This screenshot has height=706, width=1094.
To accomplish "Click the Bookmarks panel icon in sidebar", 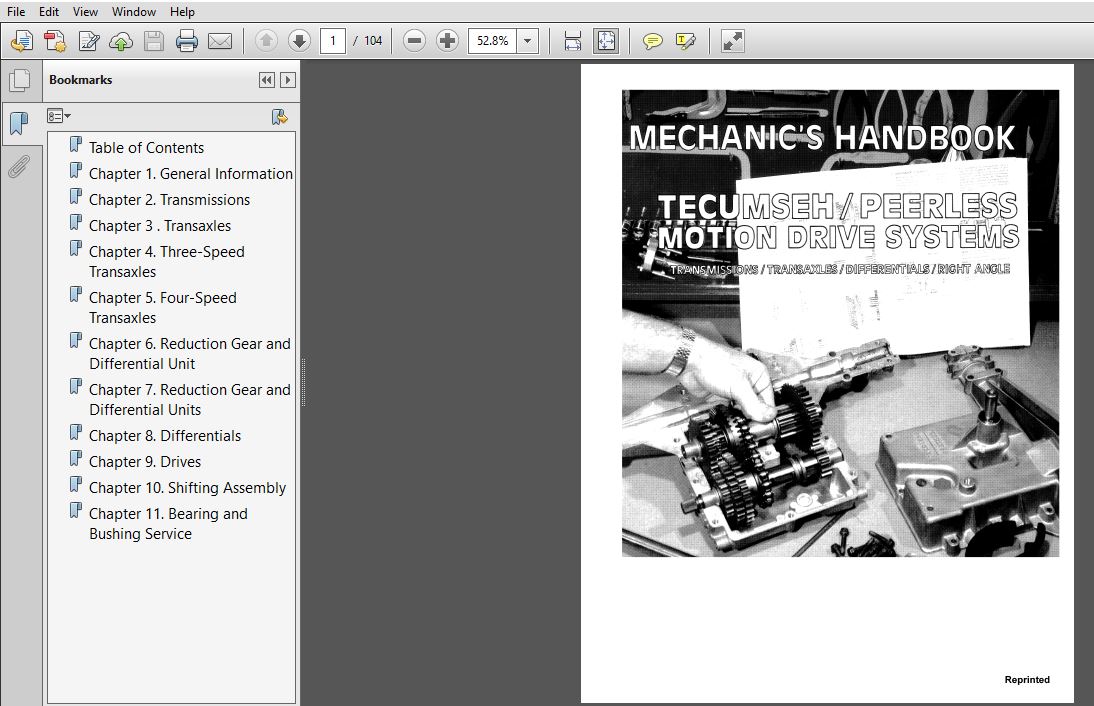I will click(20, 123).
